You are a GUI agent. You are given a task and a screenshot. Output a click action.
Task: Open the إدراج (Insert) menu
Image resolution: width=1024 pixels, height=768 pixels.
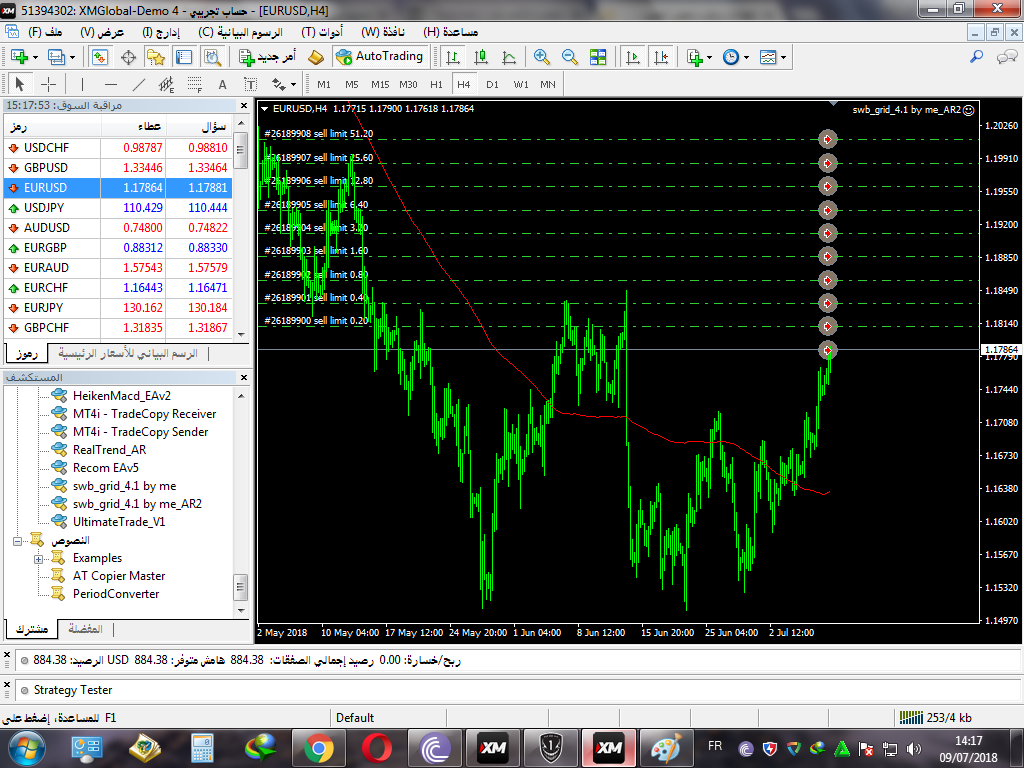(161, 32)
